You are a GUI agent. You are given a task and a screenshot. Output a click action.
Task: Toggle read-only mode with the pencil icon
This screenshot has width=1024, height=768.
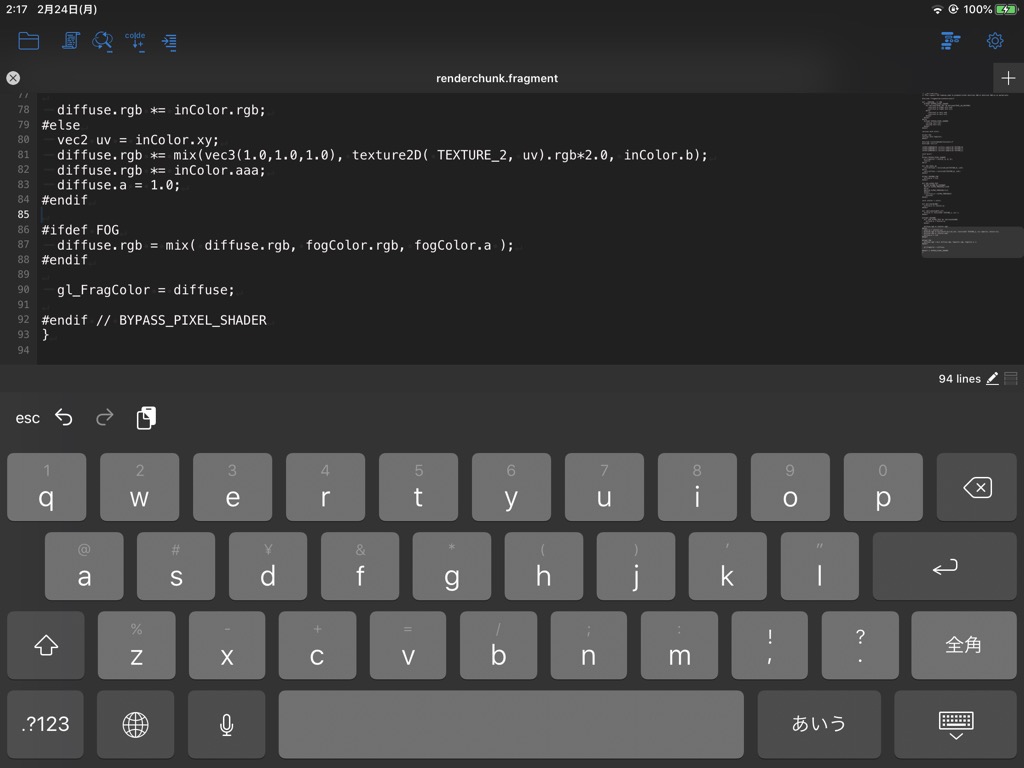(992, 379)
